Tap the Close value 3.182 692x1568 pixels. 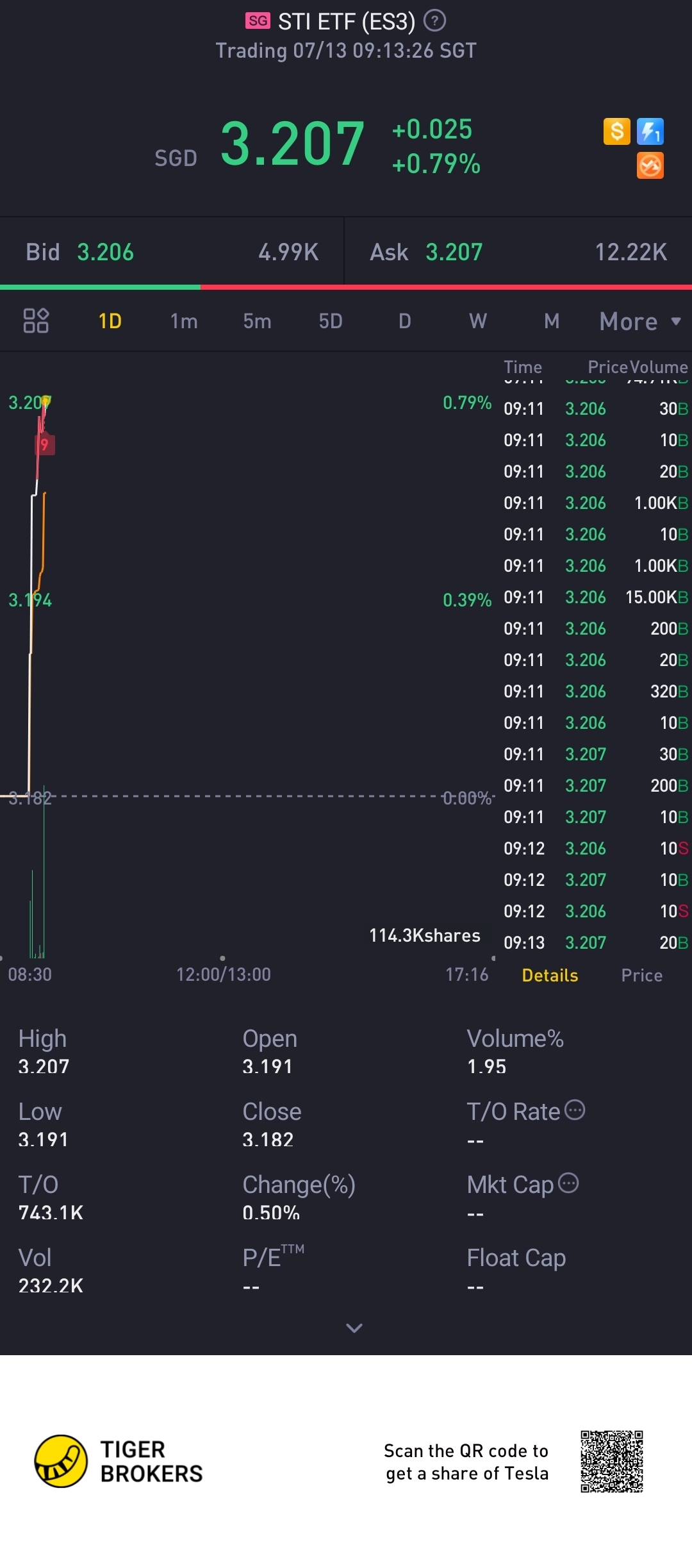(268, 1140)
